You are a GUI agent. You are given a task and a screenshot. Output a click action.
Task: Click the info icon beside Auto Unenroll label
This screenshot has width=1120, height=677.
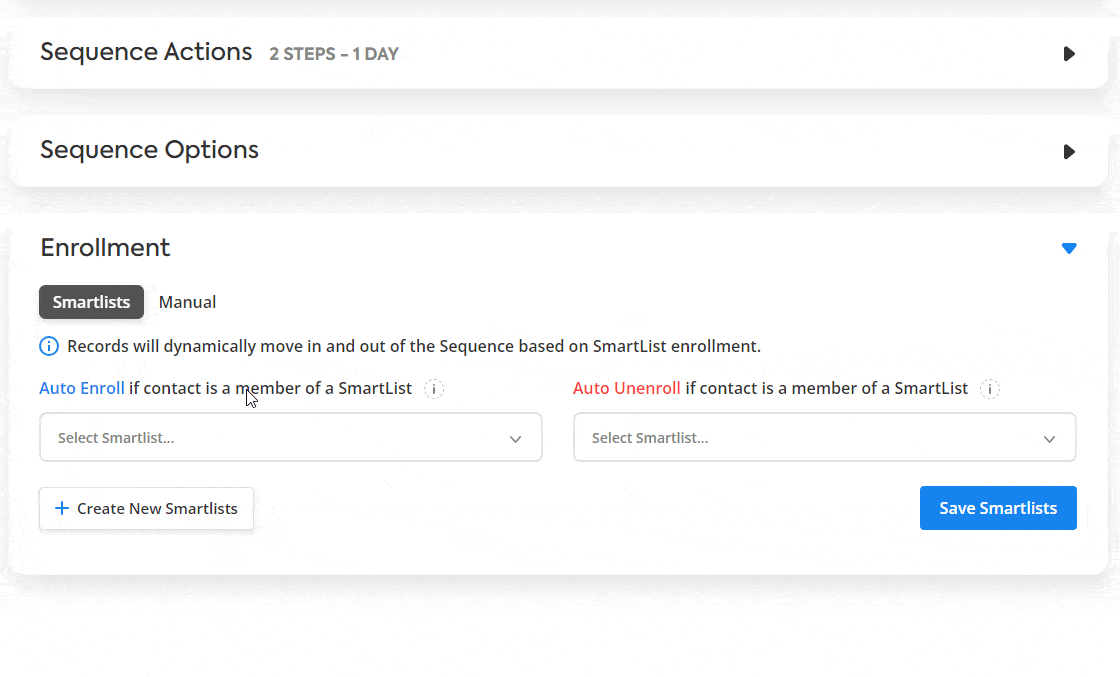tap(989, 388)
